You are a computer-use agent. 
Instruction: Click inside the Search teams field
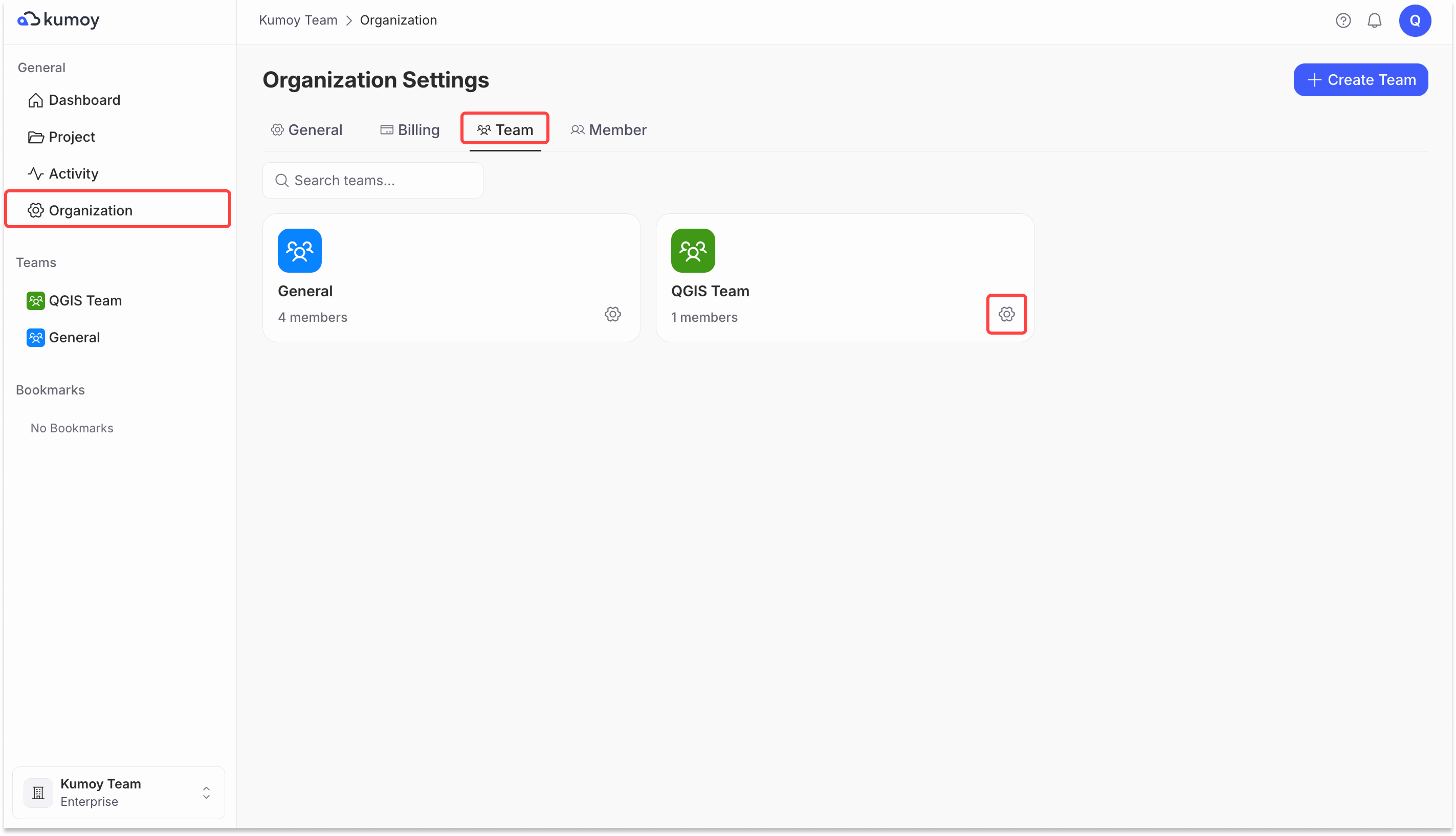coord(372,180)
